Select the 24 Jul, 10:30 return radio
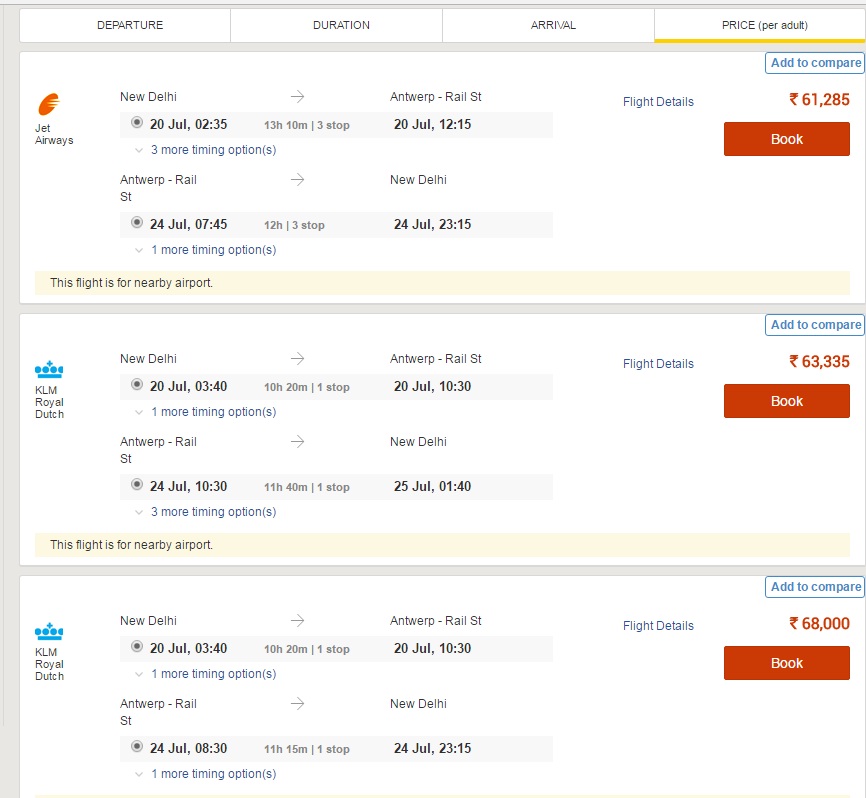The width and height of the screenshot is (866, 798). point(137,484)
